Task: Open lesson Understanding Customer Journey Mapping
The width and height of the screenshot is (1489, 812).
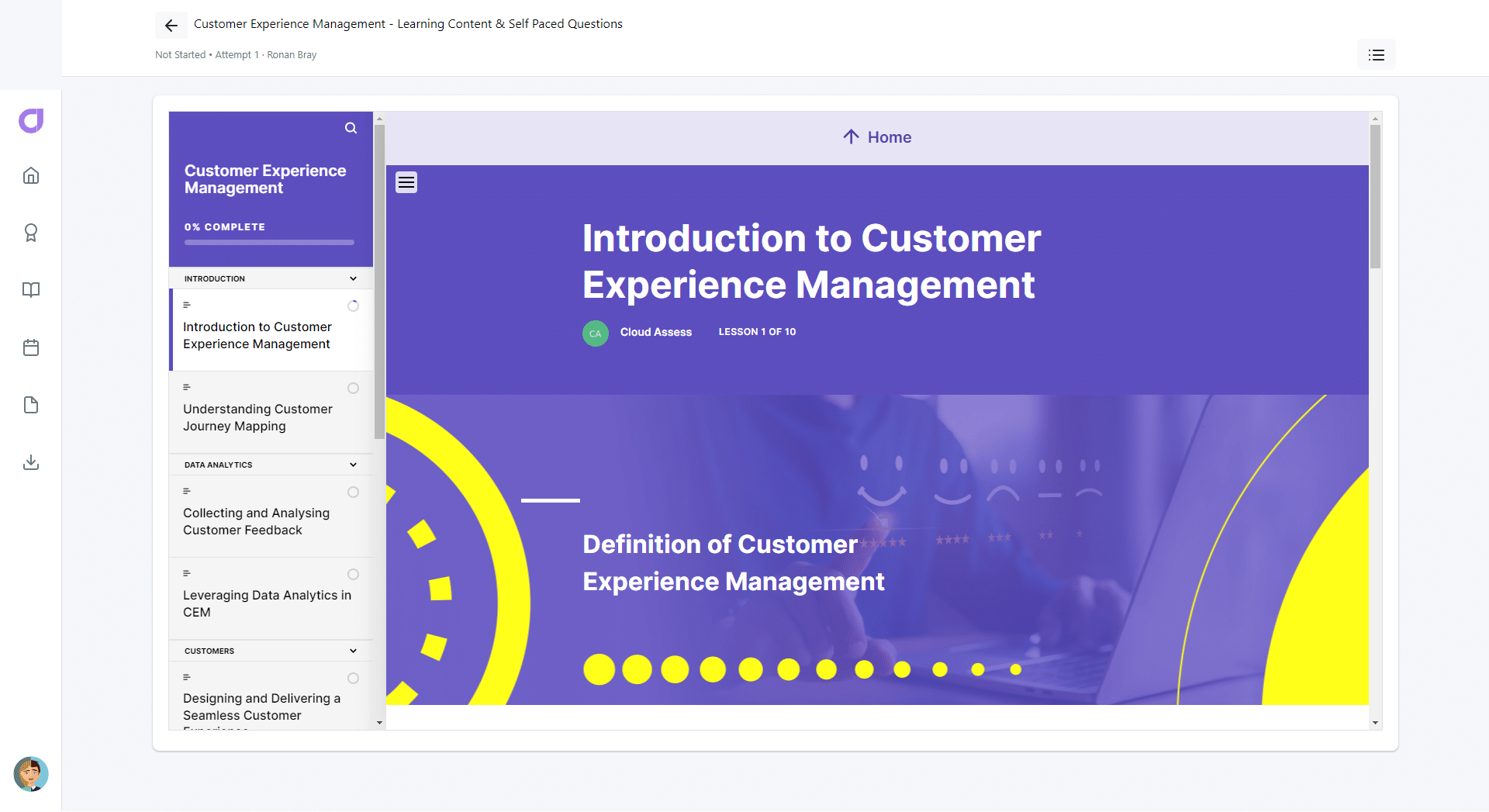Action: [271, 413]
